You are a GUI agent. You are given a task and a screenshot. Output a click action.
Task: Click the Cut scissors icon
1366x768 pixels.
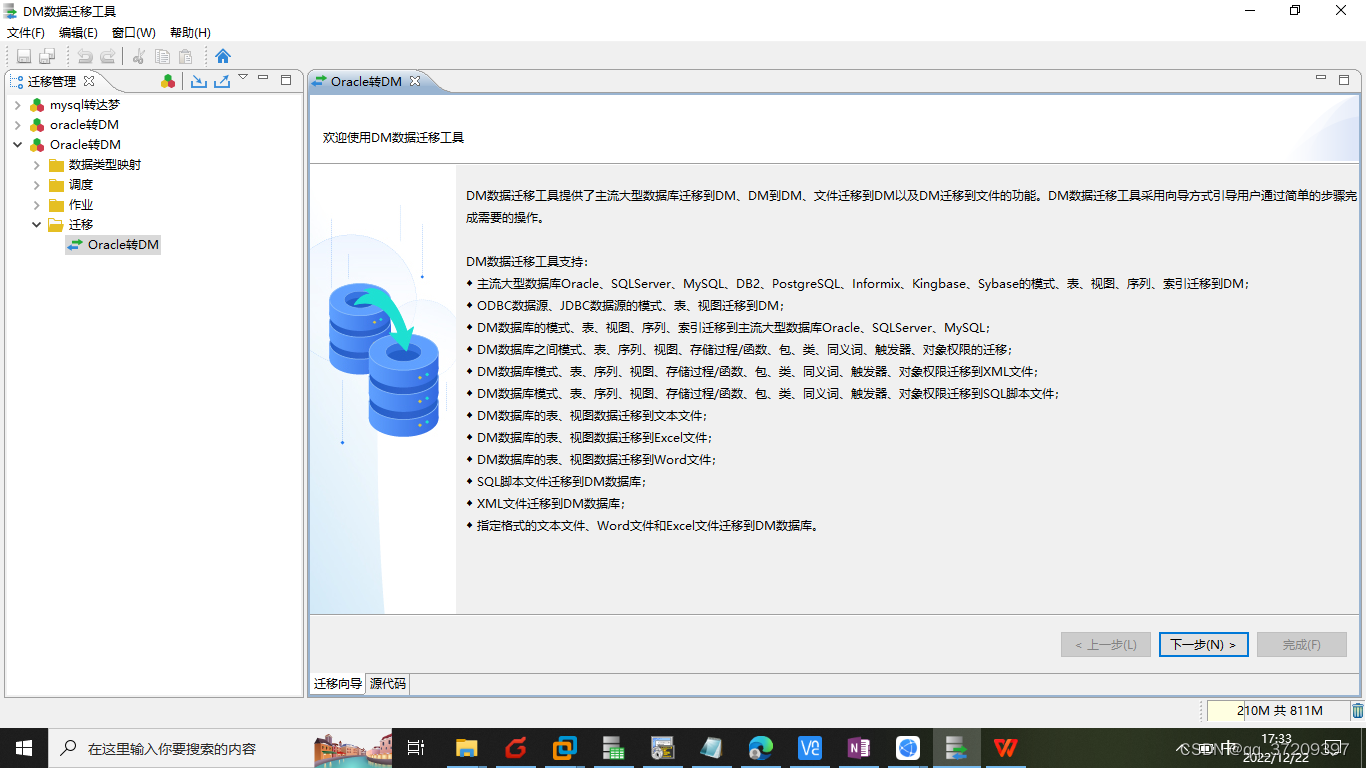[x=139, y=56]
